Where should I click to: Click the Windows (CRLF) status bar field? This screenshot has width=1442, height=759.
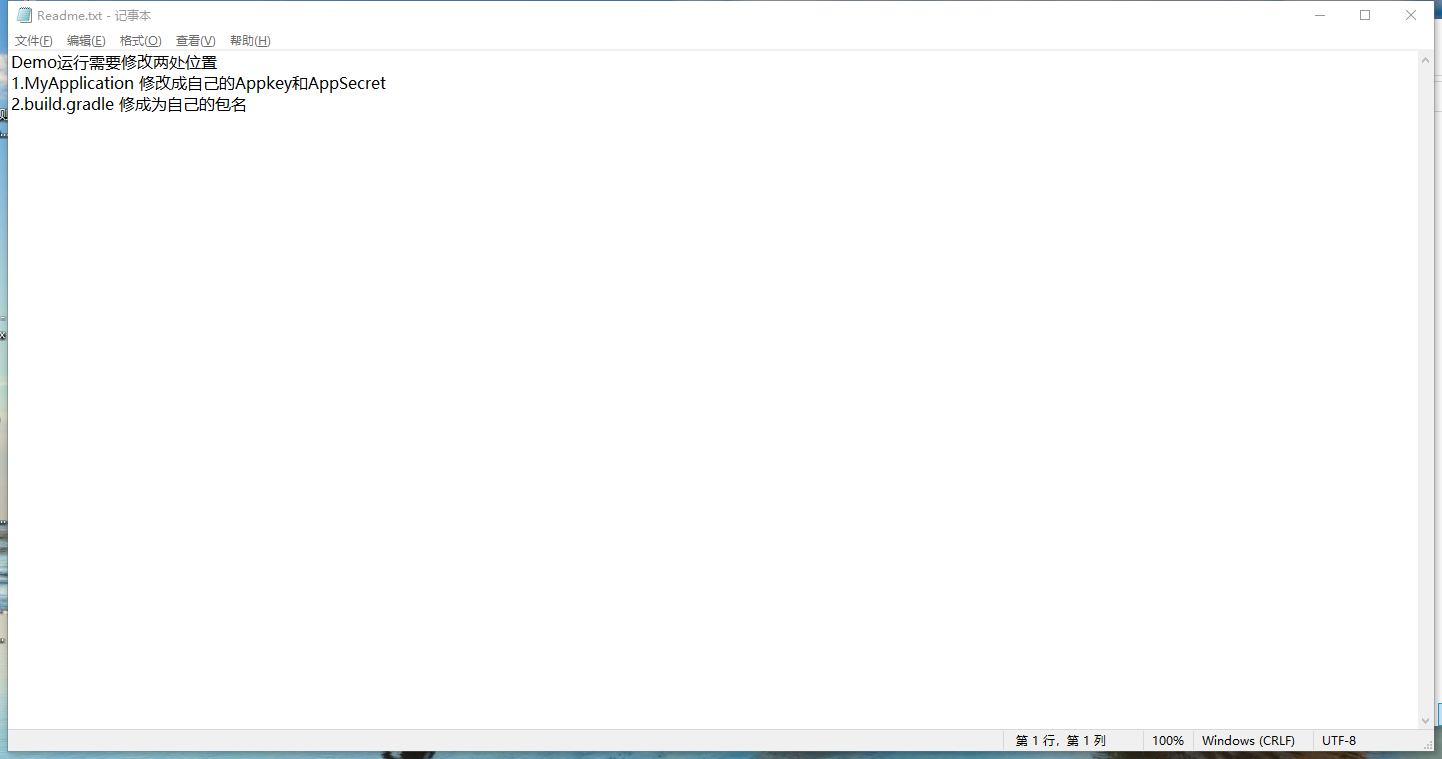point(1248,741)
